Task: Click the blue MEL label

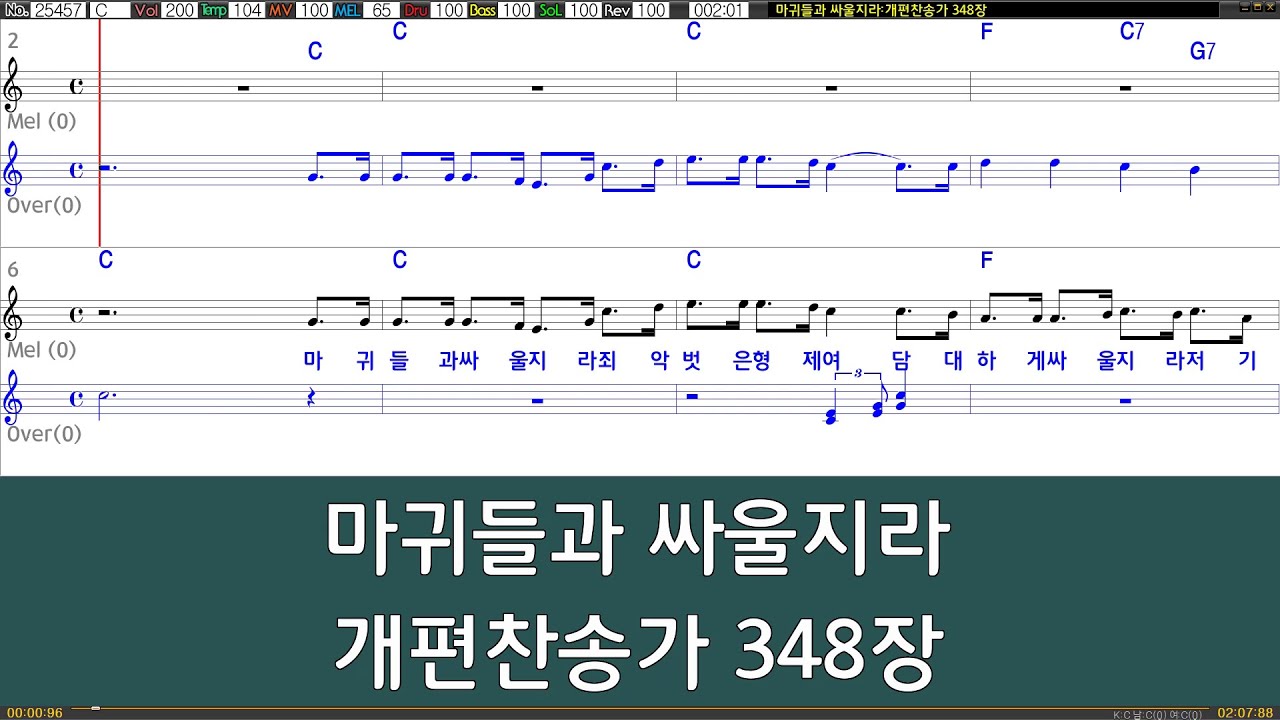Action: tap(348, 10)
